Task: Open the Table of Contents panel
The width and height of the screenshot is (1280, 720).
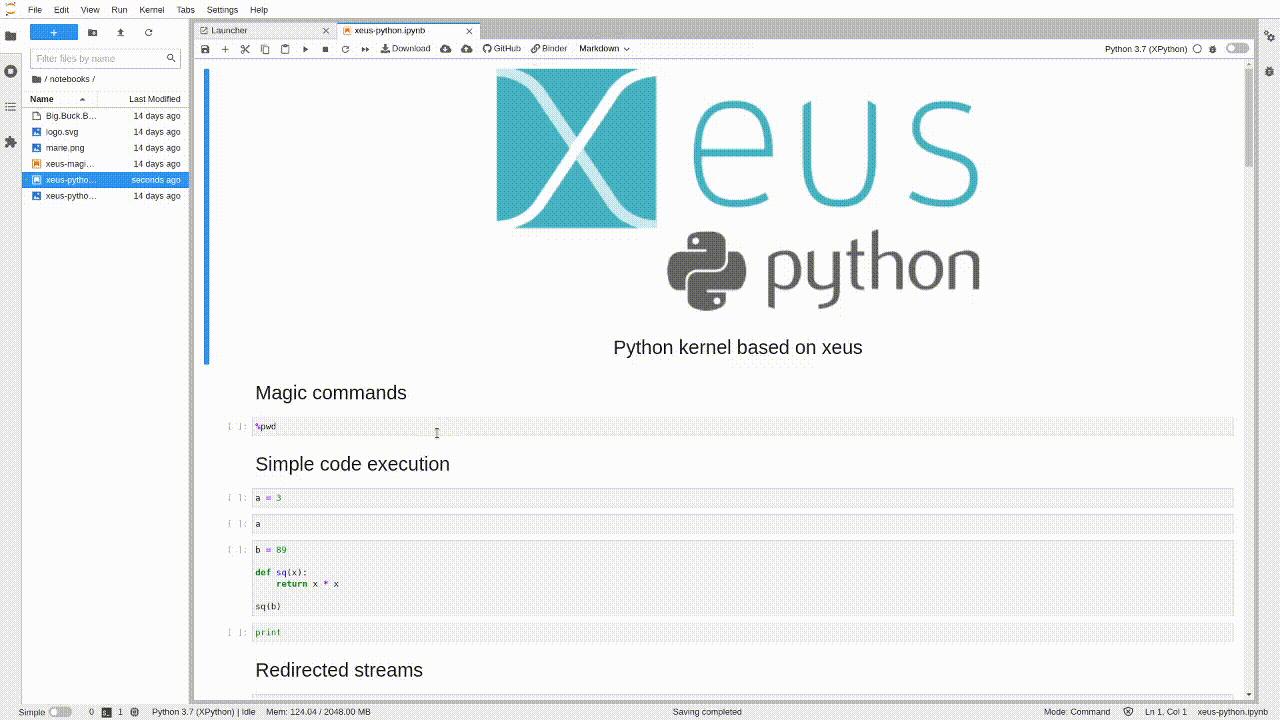Action: coord(11,107)
